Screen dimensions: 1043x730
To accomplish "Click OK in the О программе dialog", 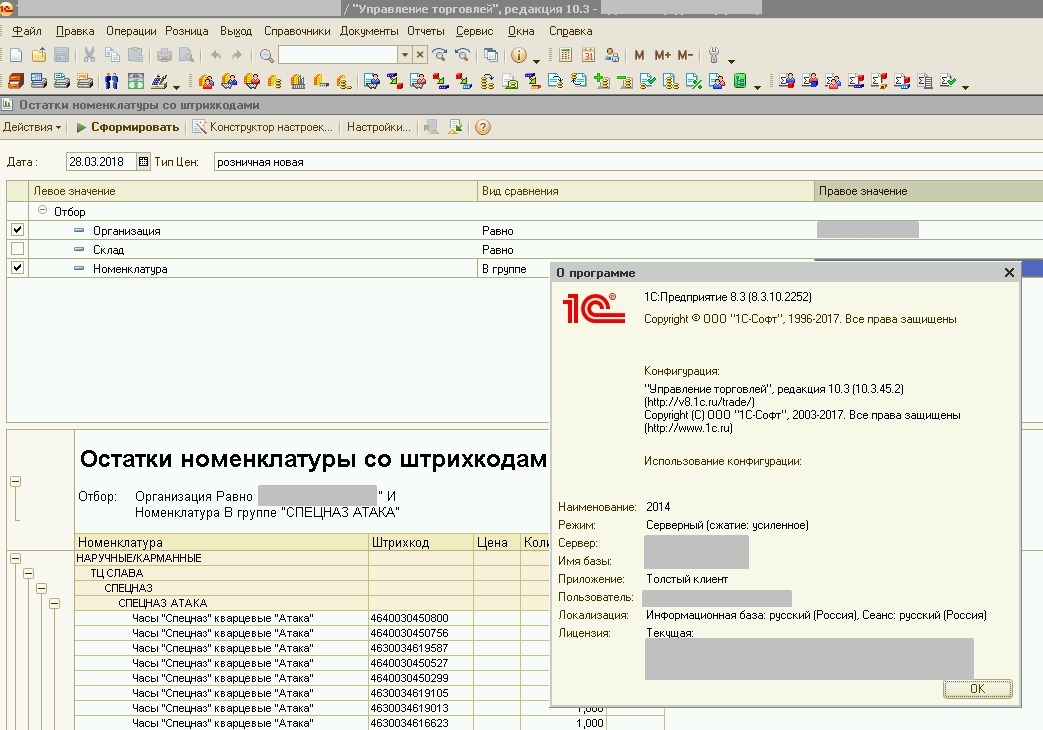I will (977, 689).
